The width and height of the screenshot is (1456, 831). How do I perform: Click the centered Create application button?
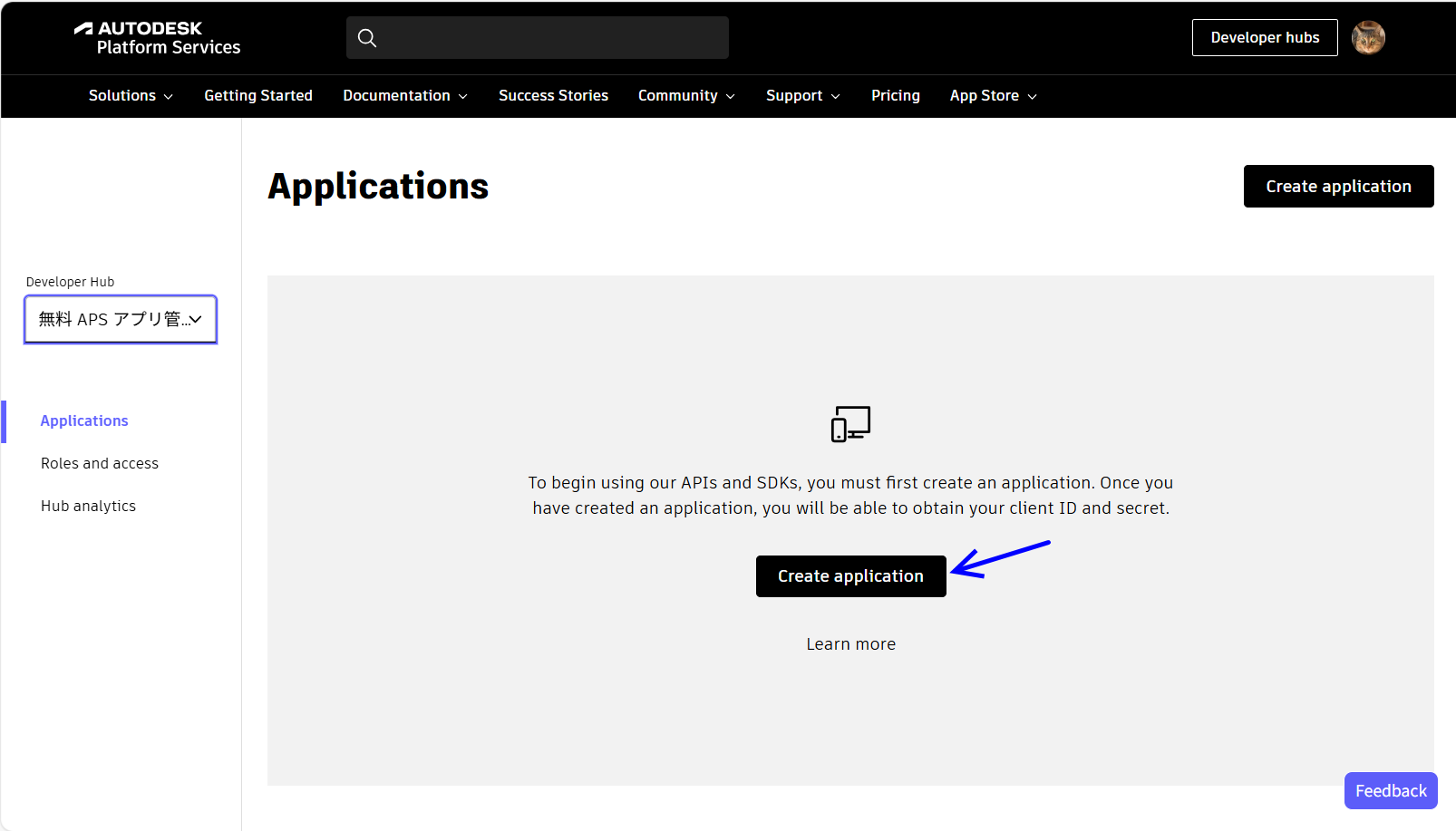pyautogui.click(x=850, y=576)
